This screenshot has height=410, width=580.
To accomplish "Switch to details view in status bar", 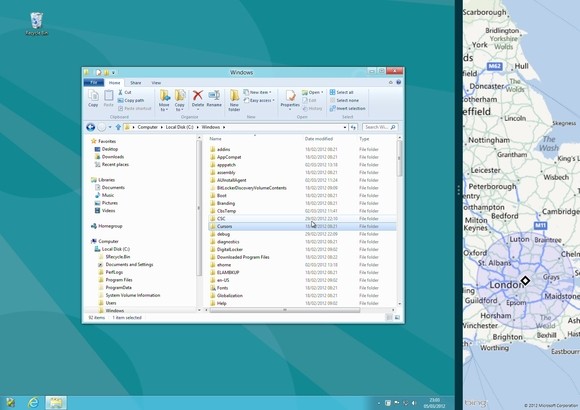I will [389, 317].
